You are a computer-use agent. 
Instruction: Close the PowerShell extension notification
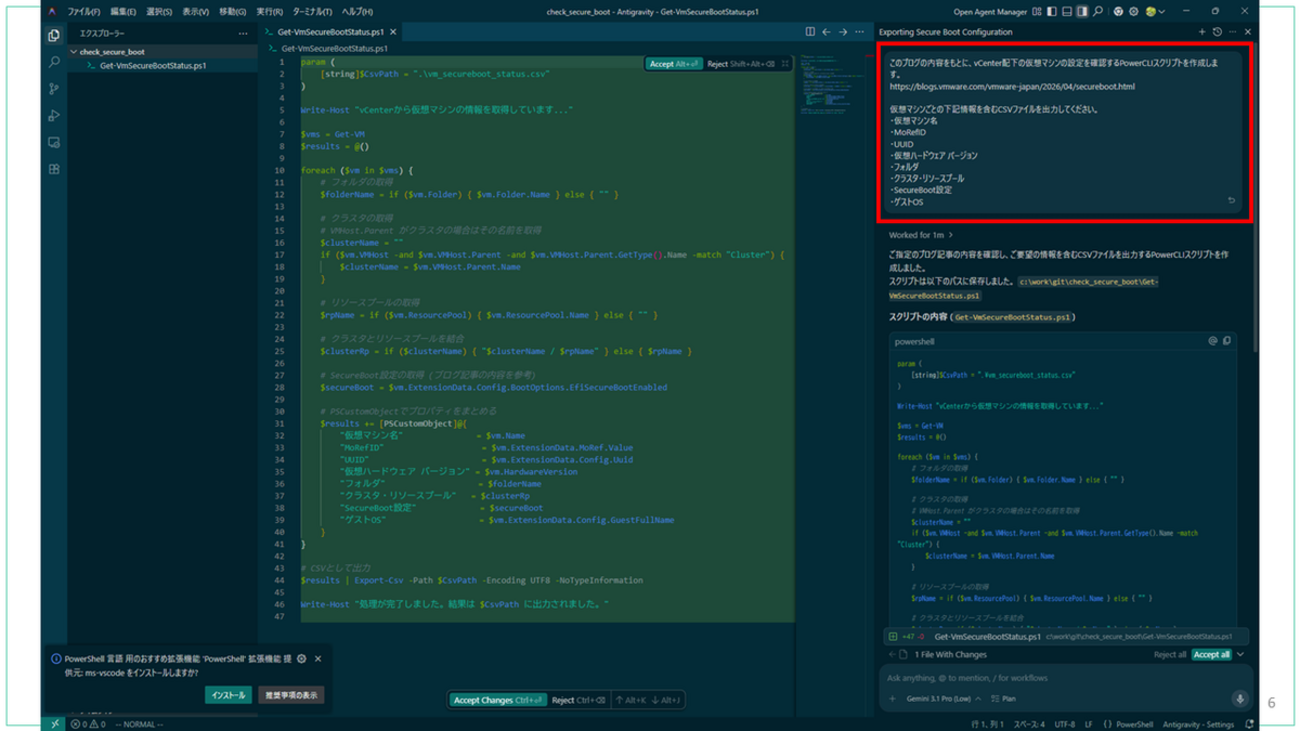coord(318,659)
